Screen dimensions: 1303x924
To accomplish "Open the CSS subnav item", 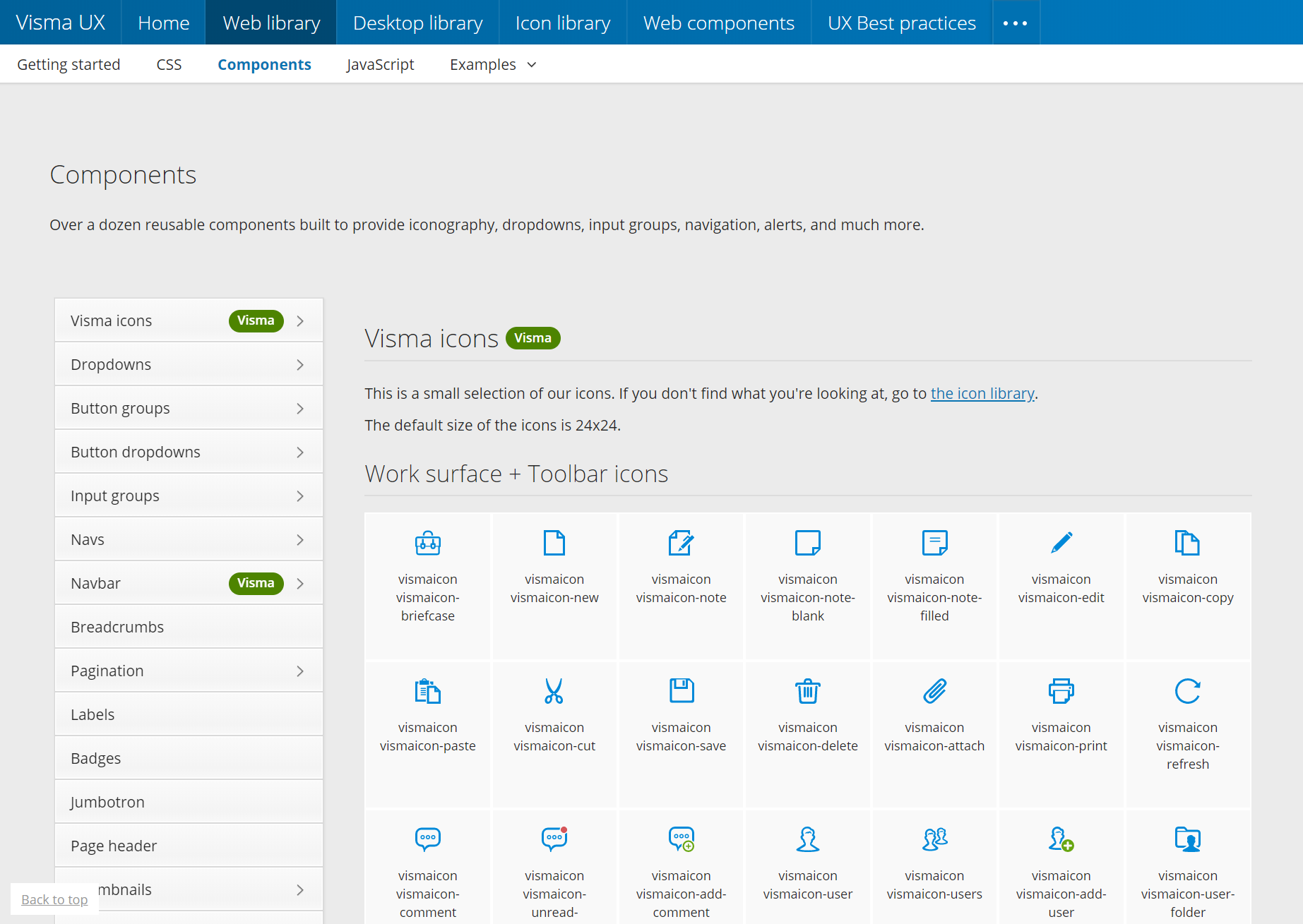I will (x=169, y=64).
